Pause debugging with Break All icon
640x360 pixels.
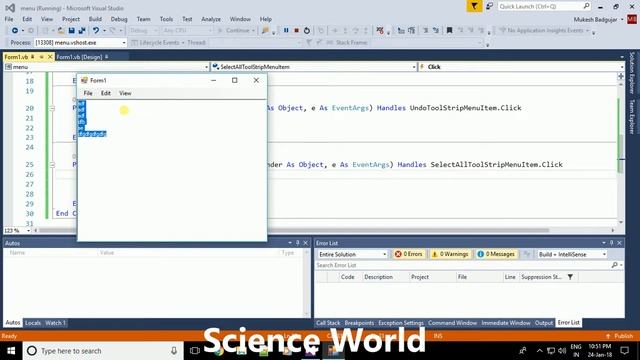pos(286,31)
